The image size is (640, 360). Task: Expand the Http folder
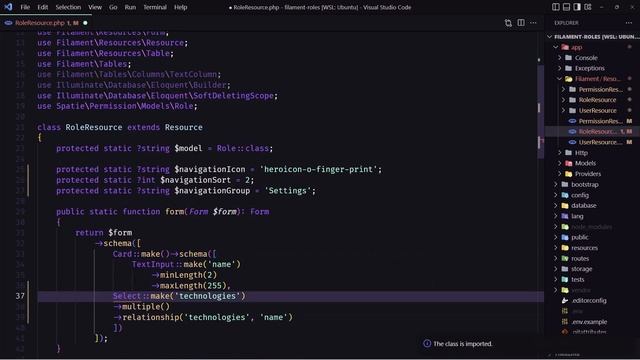click(560, 153)
